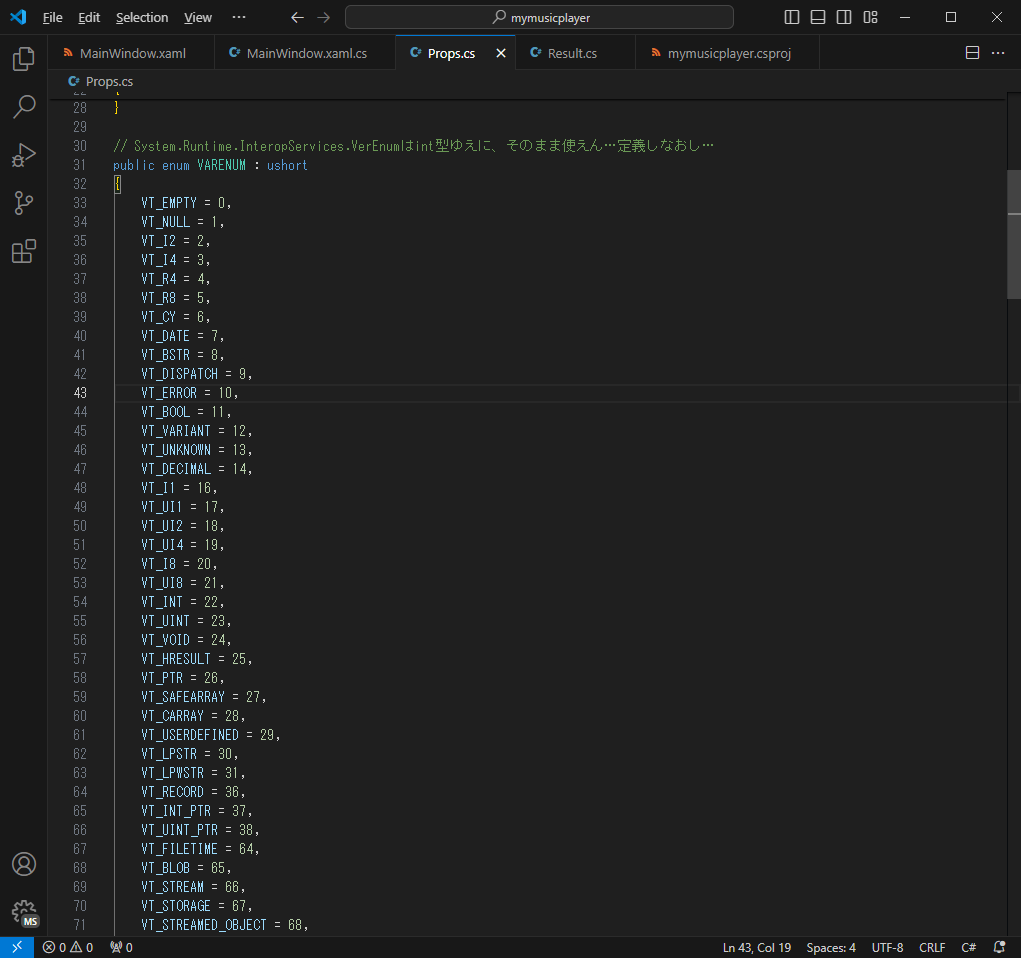
Task: Change indentation via Spaces: 4
Action: [x=831, y=947]
